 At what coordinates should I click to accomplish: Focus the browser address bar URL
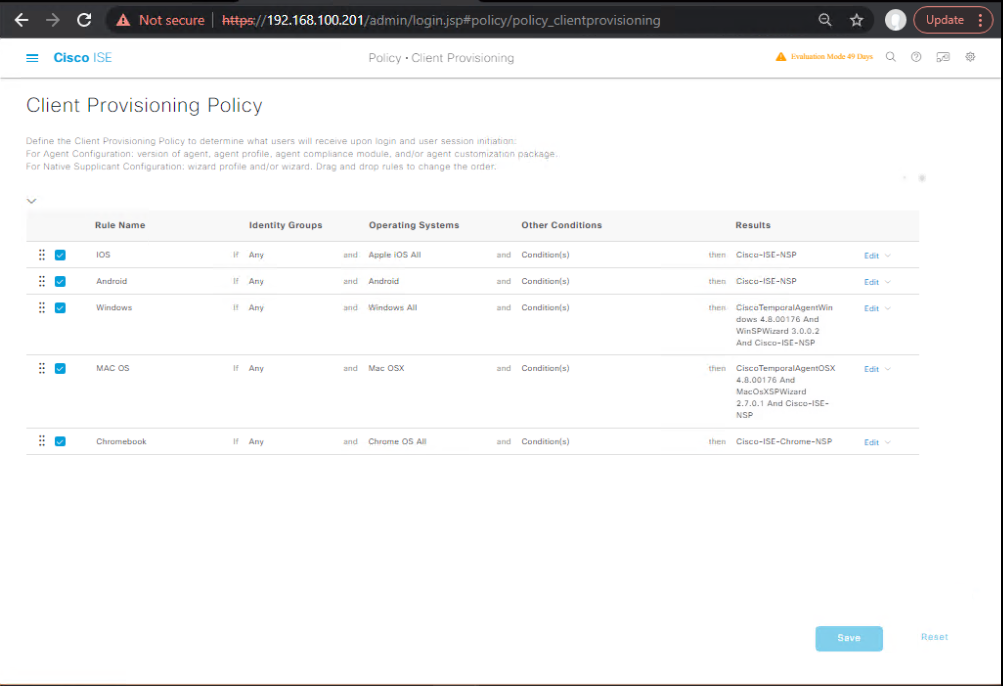[441, 20]
